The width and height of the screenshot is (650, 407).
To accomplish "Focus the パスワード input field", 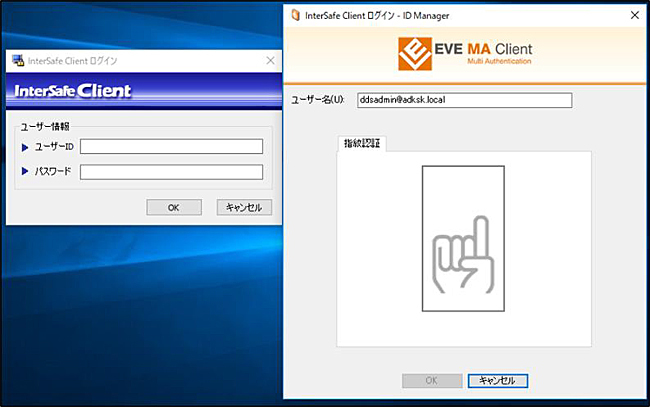I will click(x=171, y=171).
